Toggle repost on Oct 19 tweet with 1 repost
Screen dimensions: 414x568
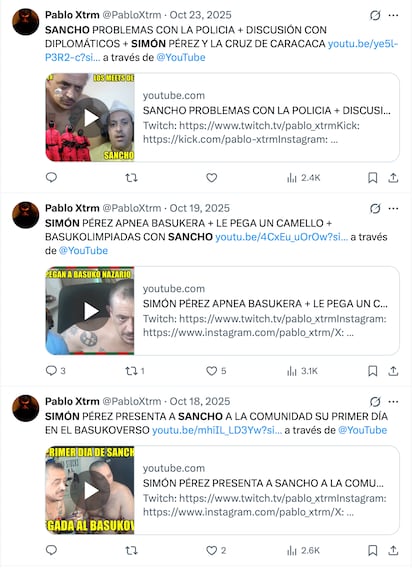[x=135, y=371]
